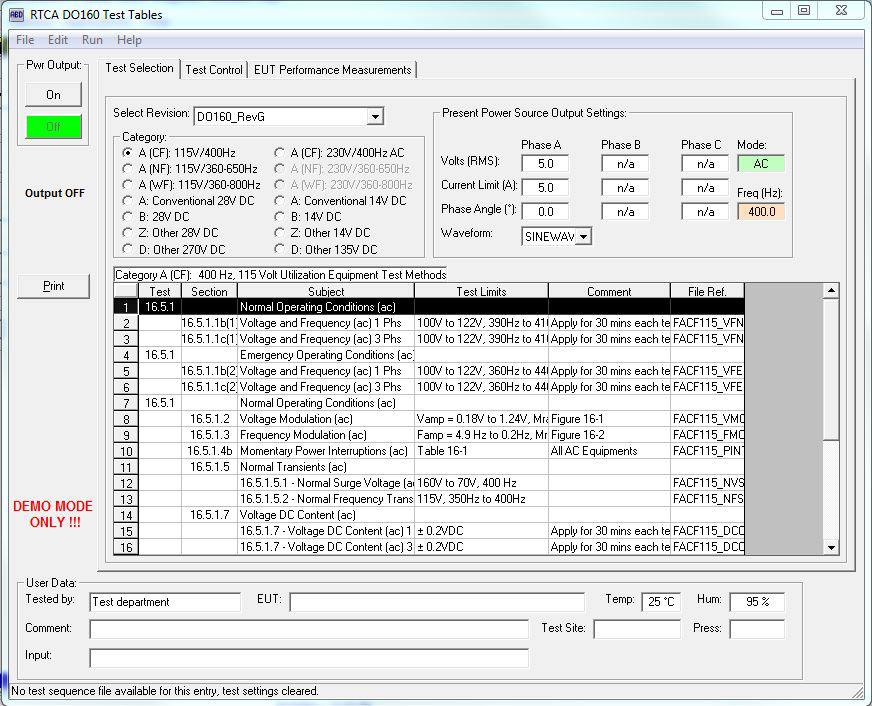Select category A (NF): 115V/360-650Hz
The image size is (872, 706).
click(128, 169)
